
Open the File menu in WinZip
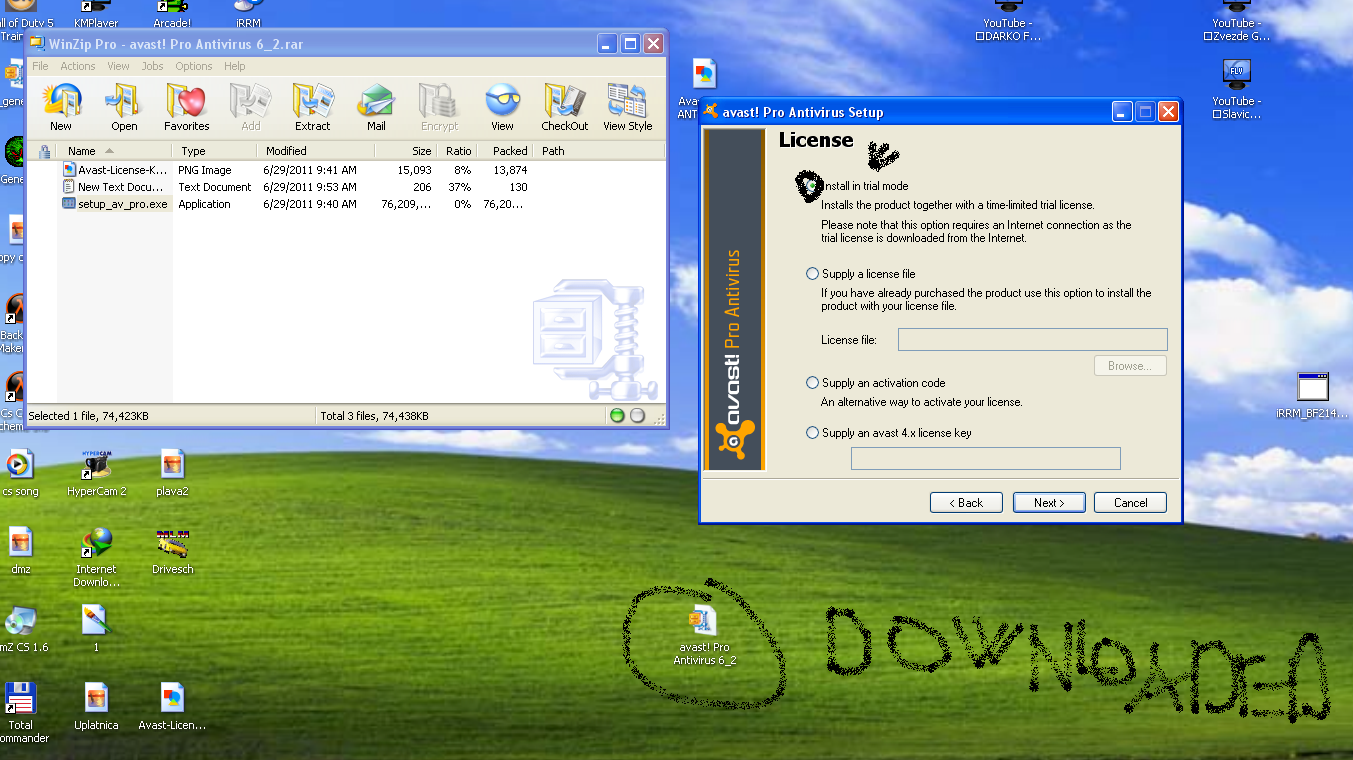click(40, 66)
